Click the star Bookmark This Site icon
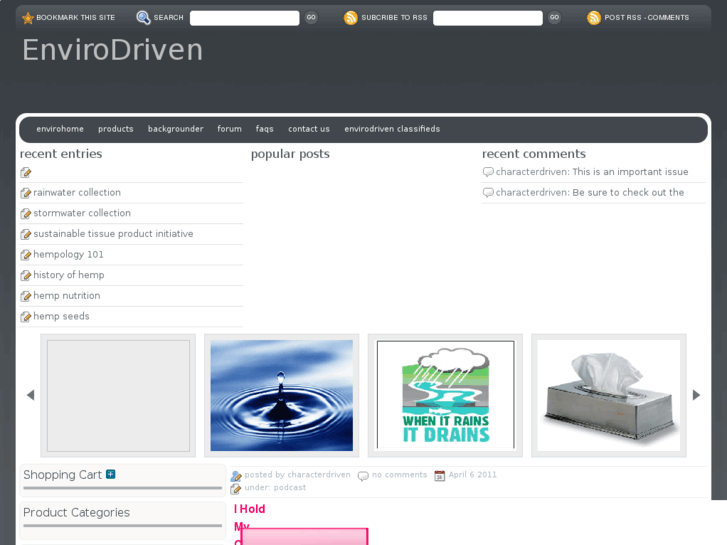The height and width of the screenshot is (545, 727). click(27, 18)
